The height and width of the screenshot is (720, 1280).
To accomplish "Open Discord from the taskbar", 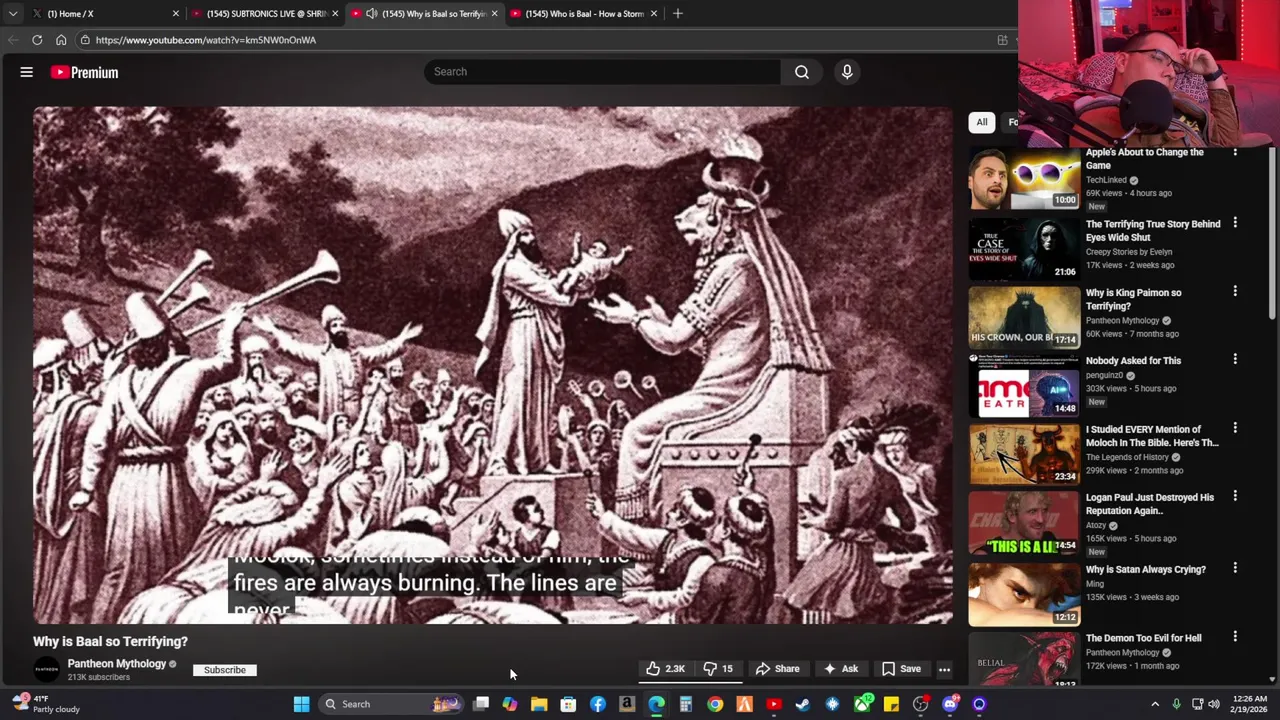I will (950, 704).
